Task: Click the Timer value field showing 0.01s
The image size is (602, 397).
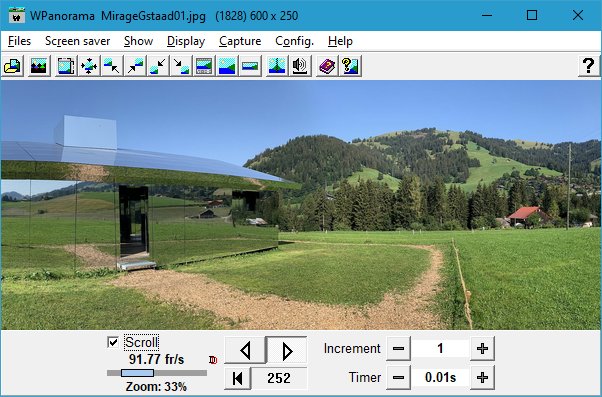Action: (440, 378)
